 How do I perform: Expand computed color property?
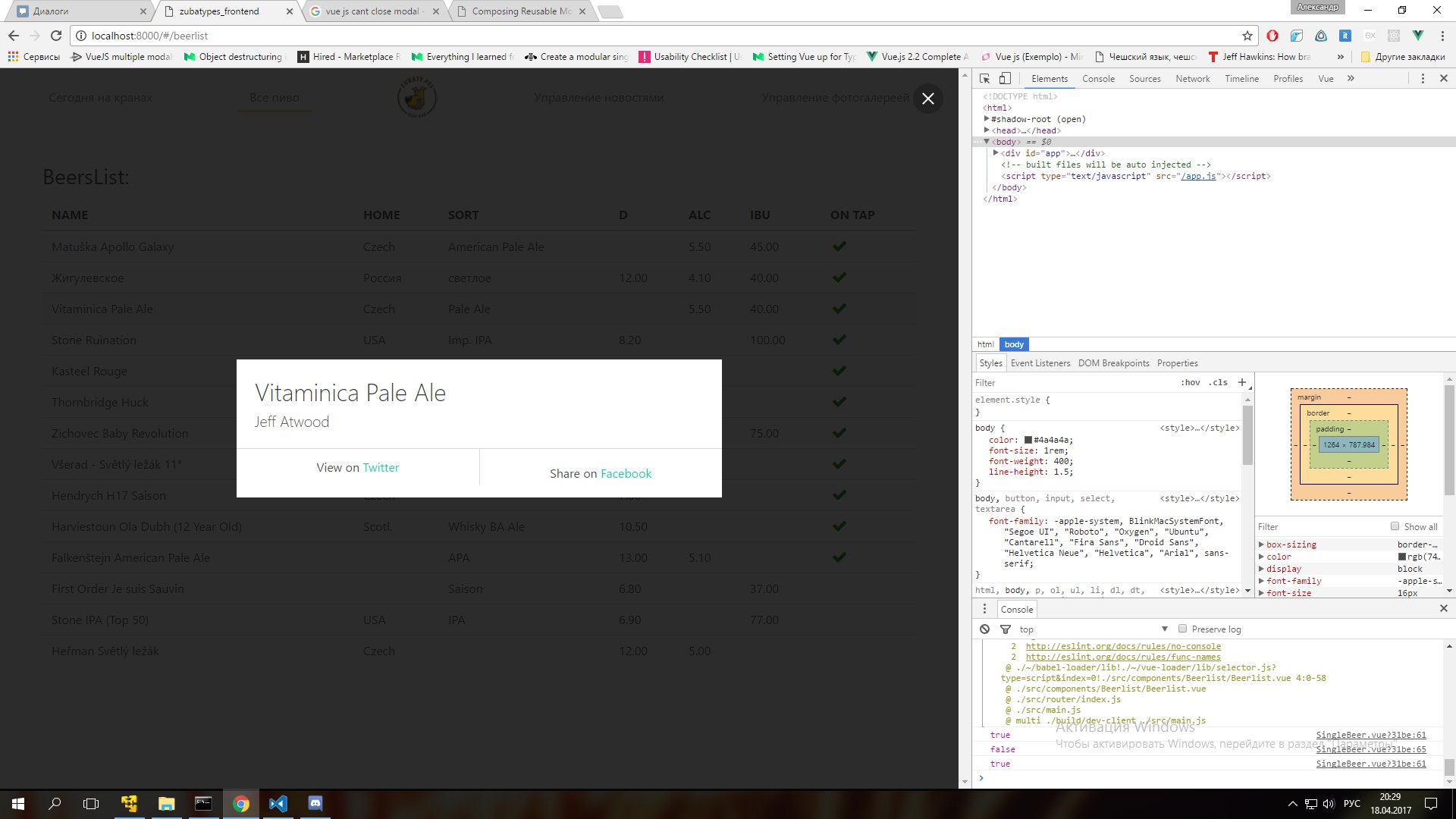1261,557
